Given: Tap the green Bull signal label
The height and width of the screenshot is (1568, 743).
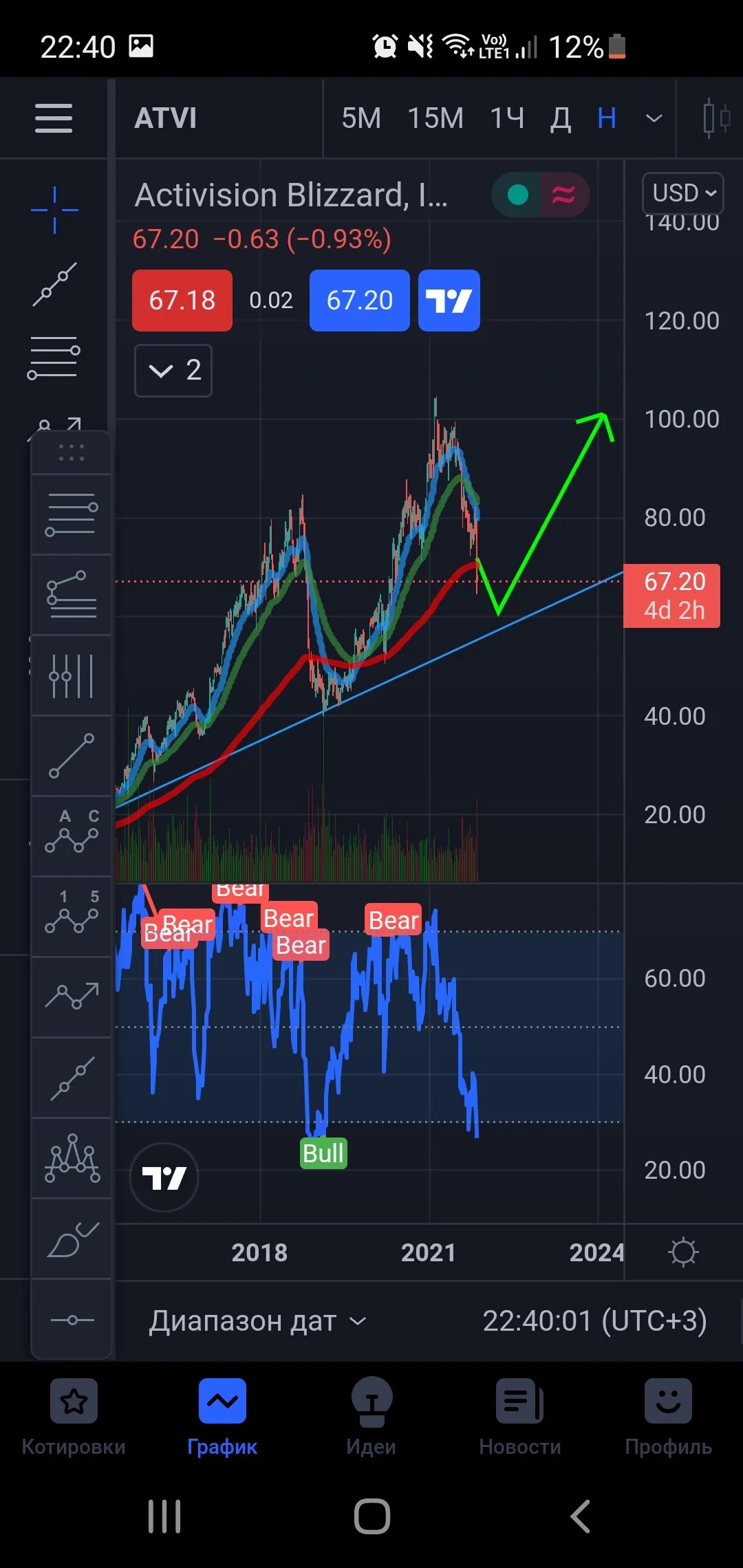Looking at the screenshot, I should click(x=323, y=1153).
